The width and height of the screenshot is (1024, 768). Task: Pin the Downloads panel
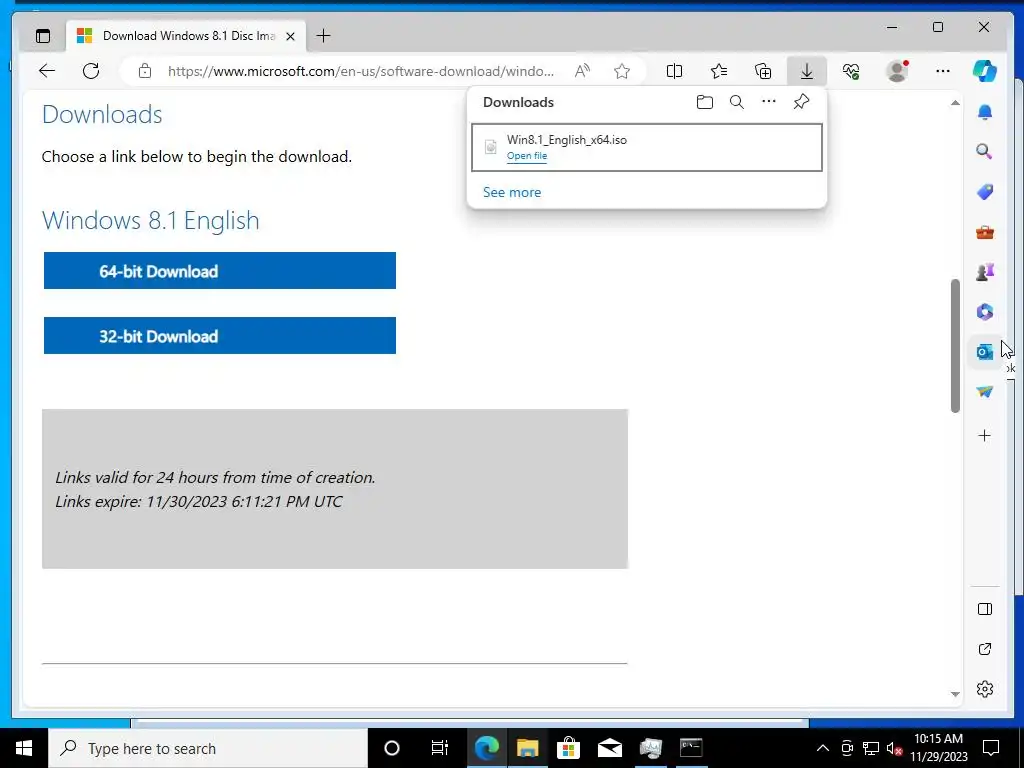pyautogui.click(x=801, y=102)
